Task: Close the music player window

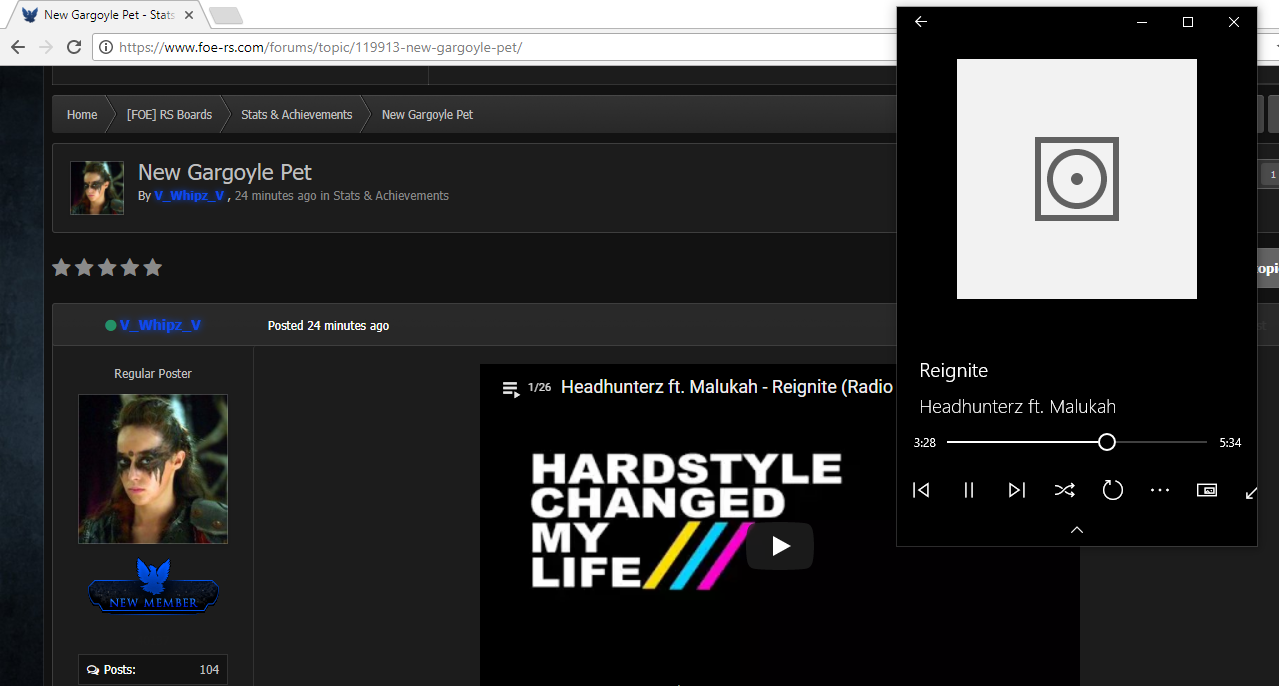Action: point(1234,22)
